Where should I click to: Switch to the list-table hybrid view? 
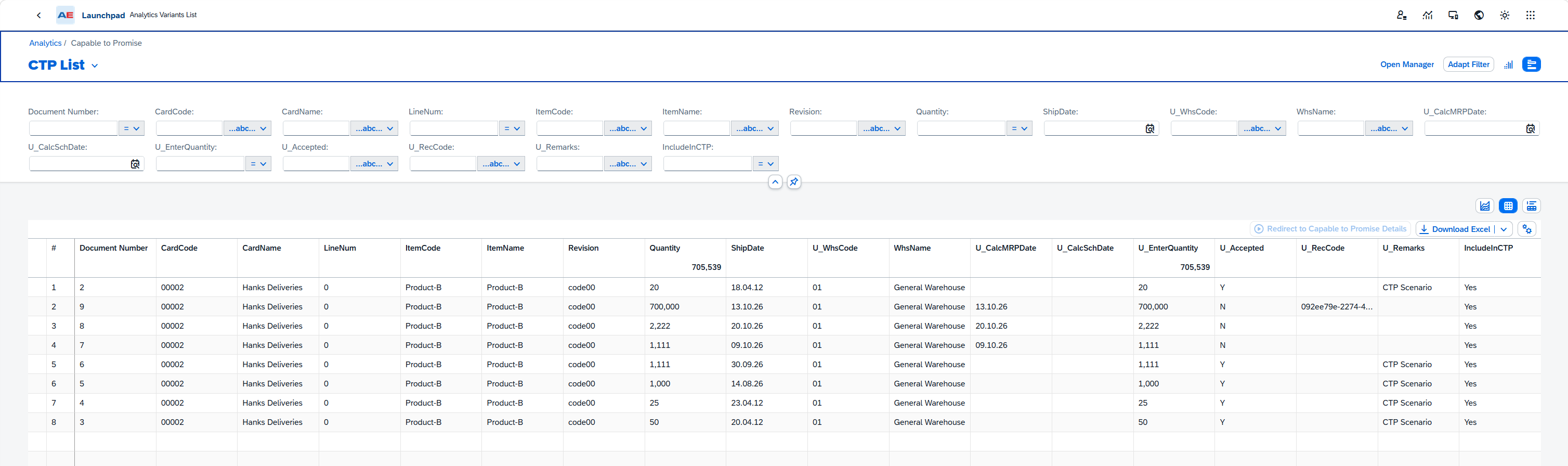(x=1532, y=206)
